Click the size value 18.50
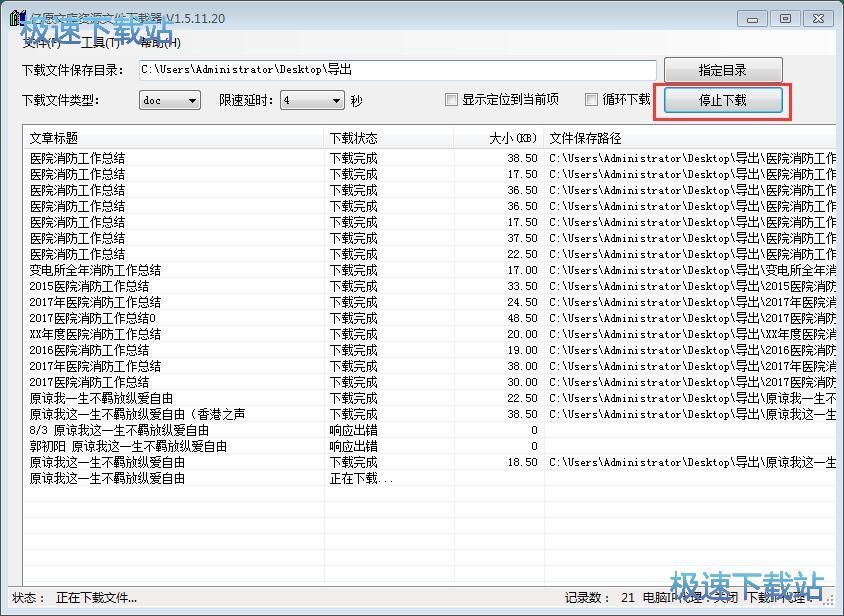 [x=522, y=463]
